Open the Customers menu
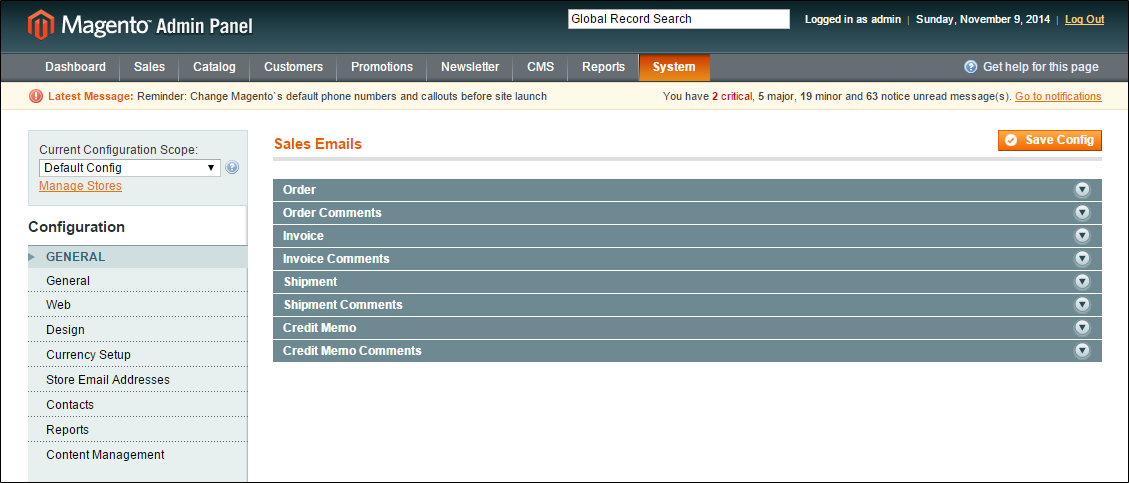The image size is (1129, 483). tap(293, 67)
